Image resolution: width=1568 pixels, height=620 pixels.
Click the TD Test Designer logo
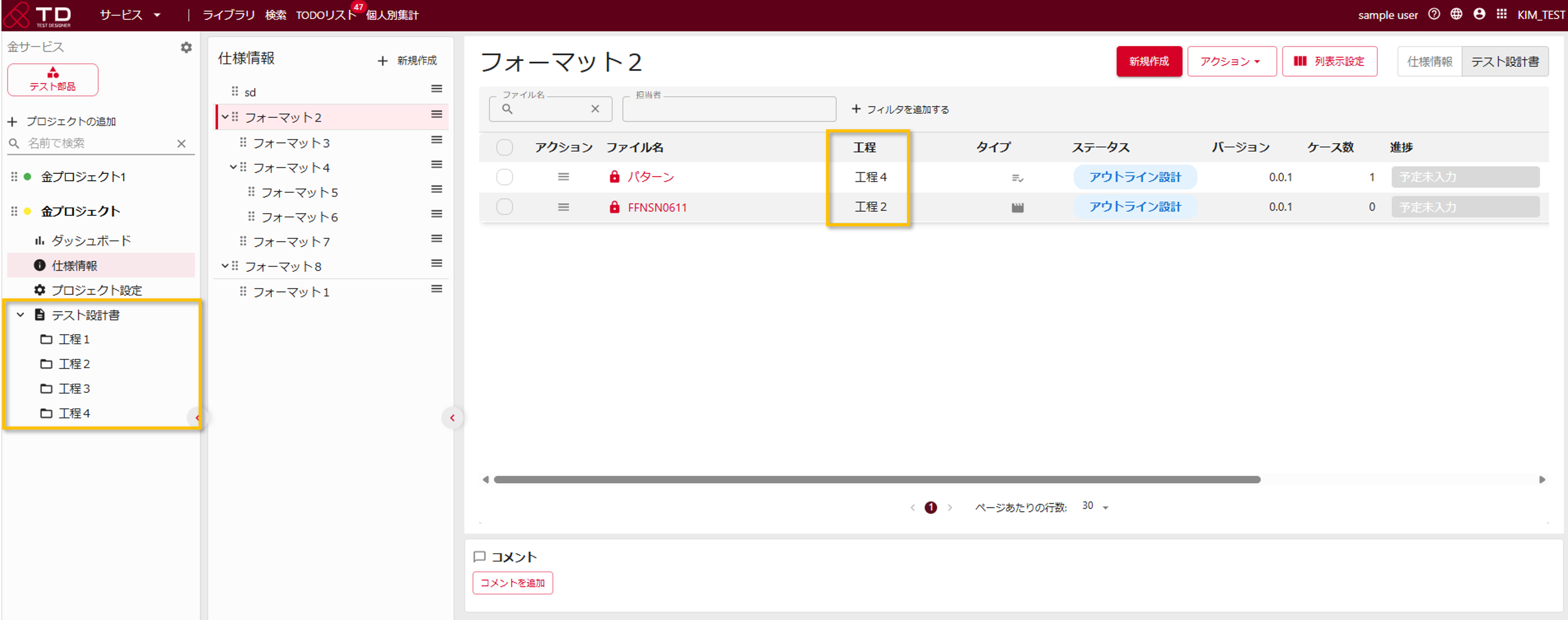(x=38, y=15)
